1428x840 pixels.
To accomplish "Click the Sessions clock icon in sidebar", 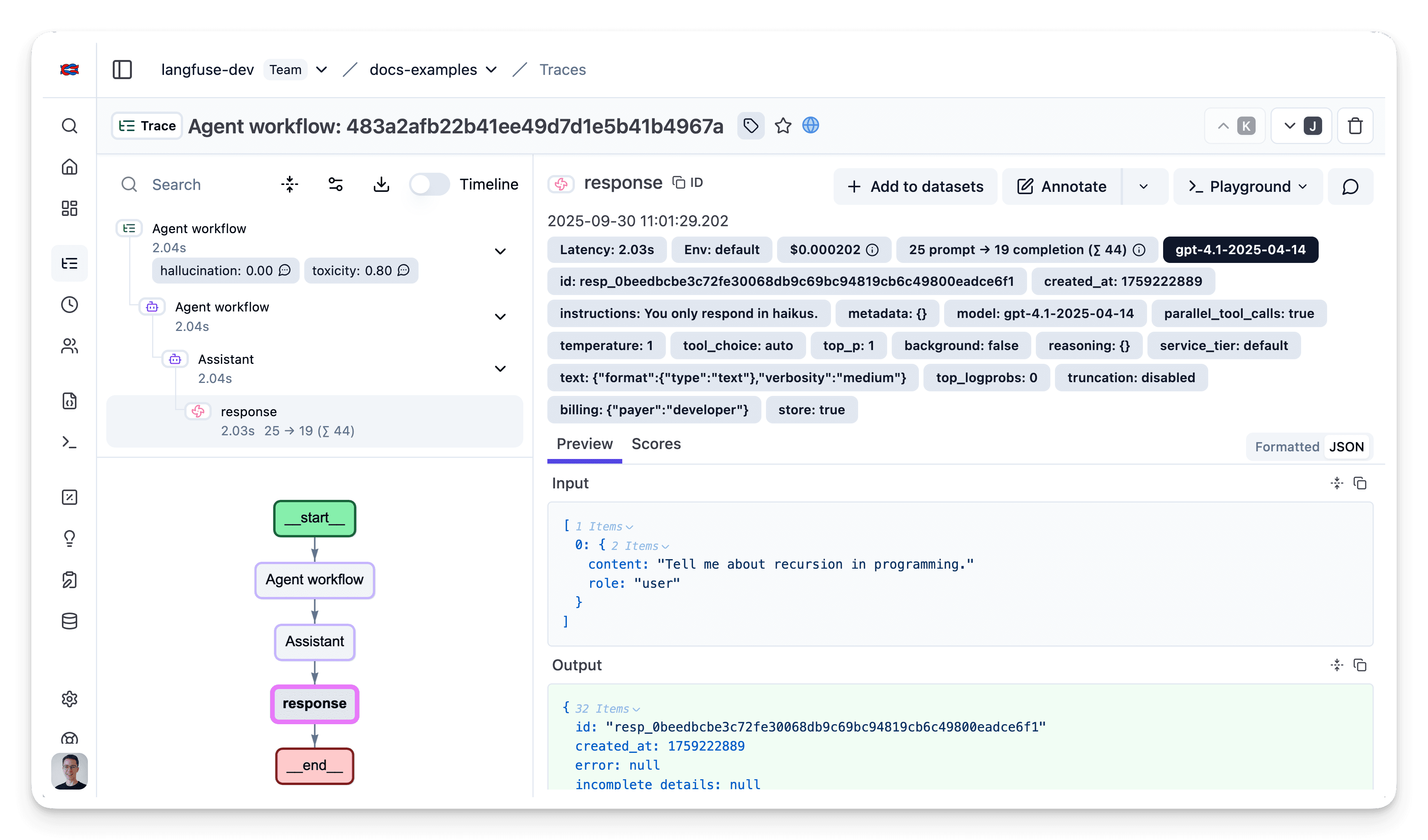I will [70, 305].
